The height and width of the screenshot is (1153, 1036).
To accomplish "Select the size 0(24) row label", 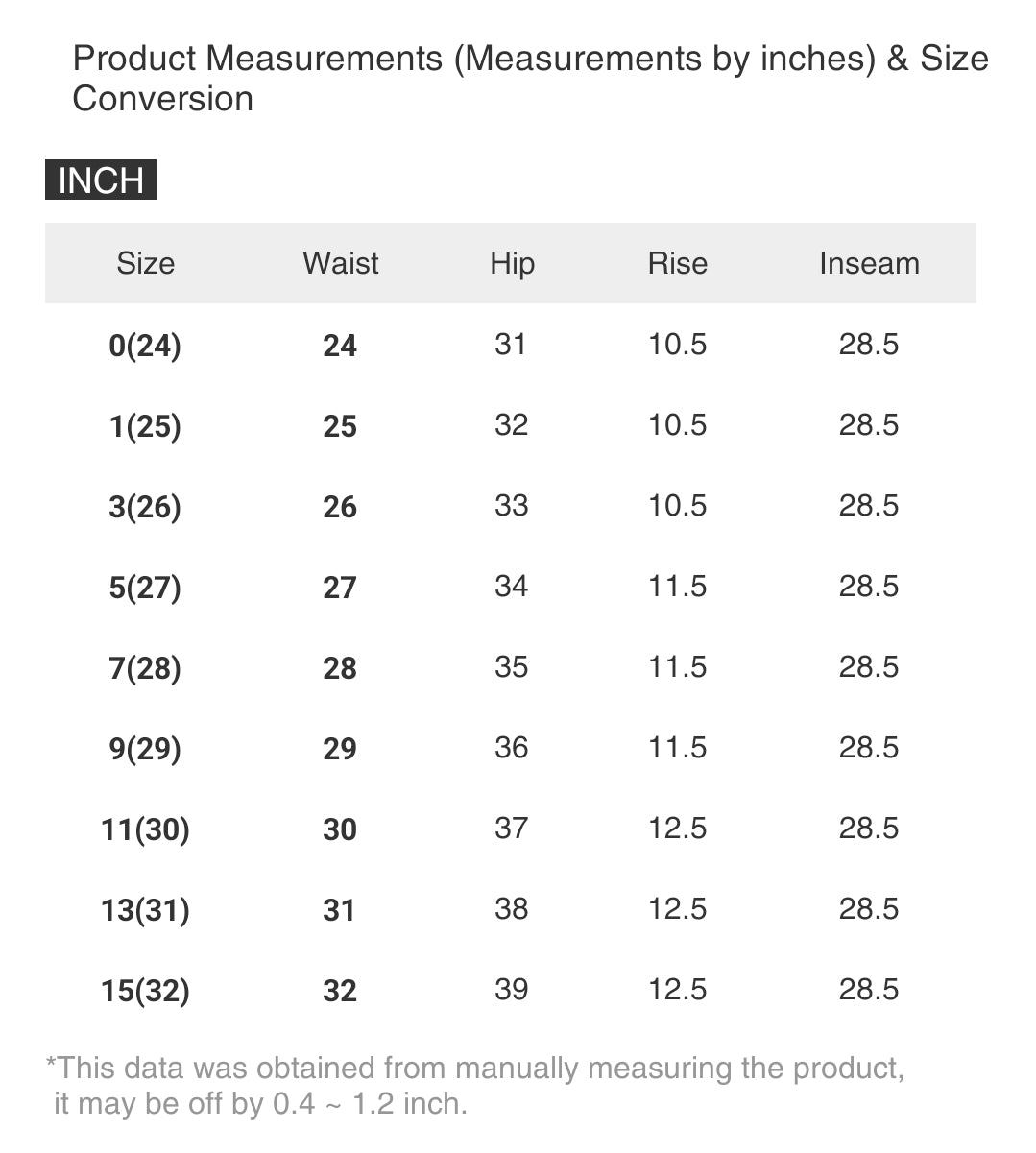I will click(145, 346).
